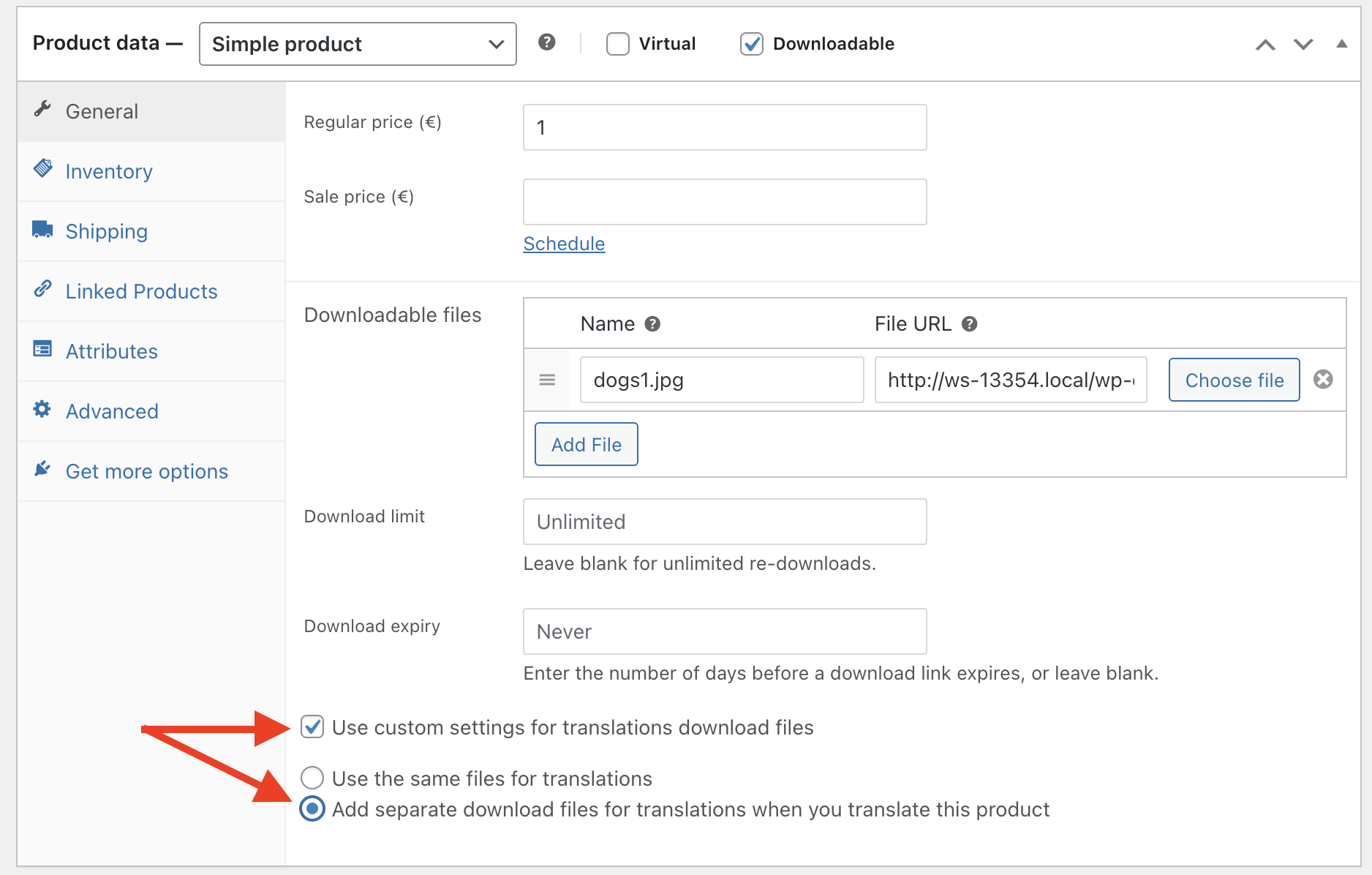Move Product data panel up
Viewport: 1372px width, 875px height.
tap(1265, 45)
